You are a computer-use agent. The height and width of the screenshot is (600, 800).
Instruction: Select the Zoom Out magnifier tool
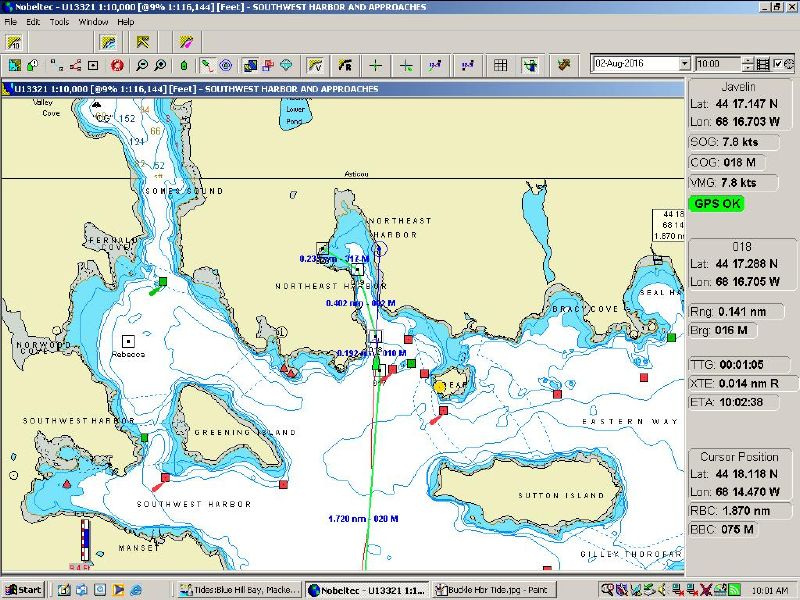click(143, 66)
